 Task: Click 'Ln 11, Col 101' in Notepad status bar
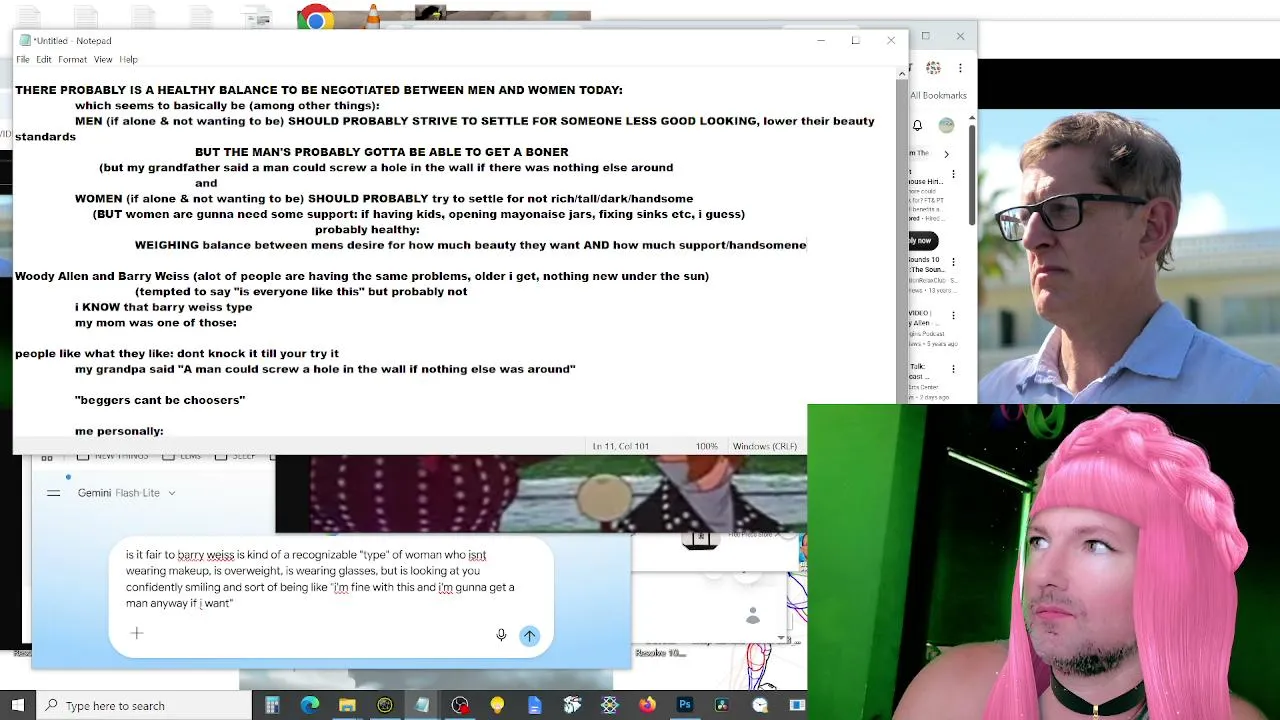tap(621, 446)
